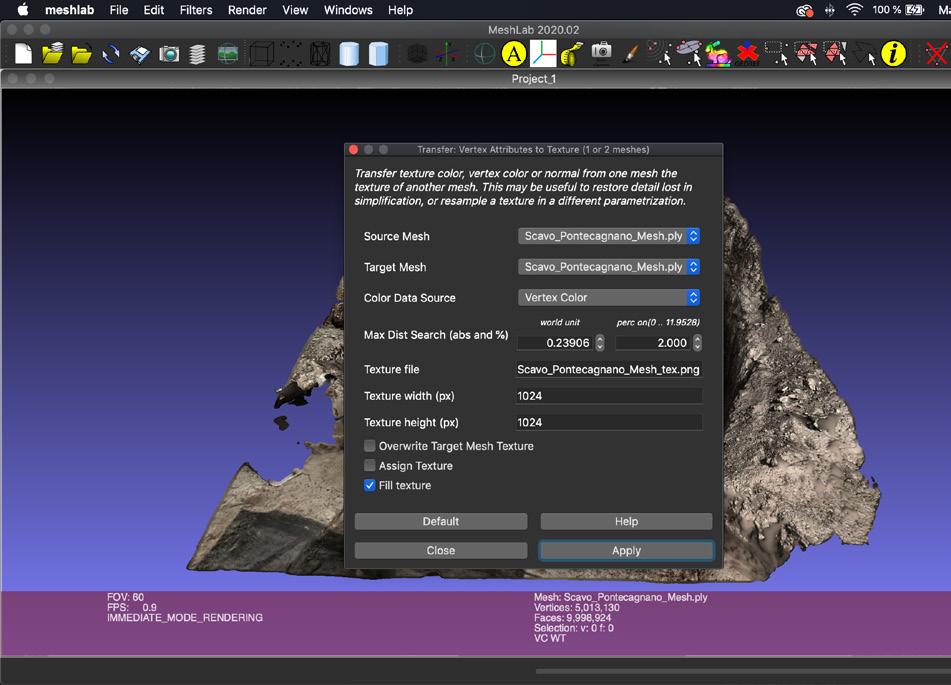Click the yellow Get Info 'i' icon
The width and height of the screenshot is (951, 685).
point(893,54)
